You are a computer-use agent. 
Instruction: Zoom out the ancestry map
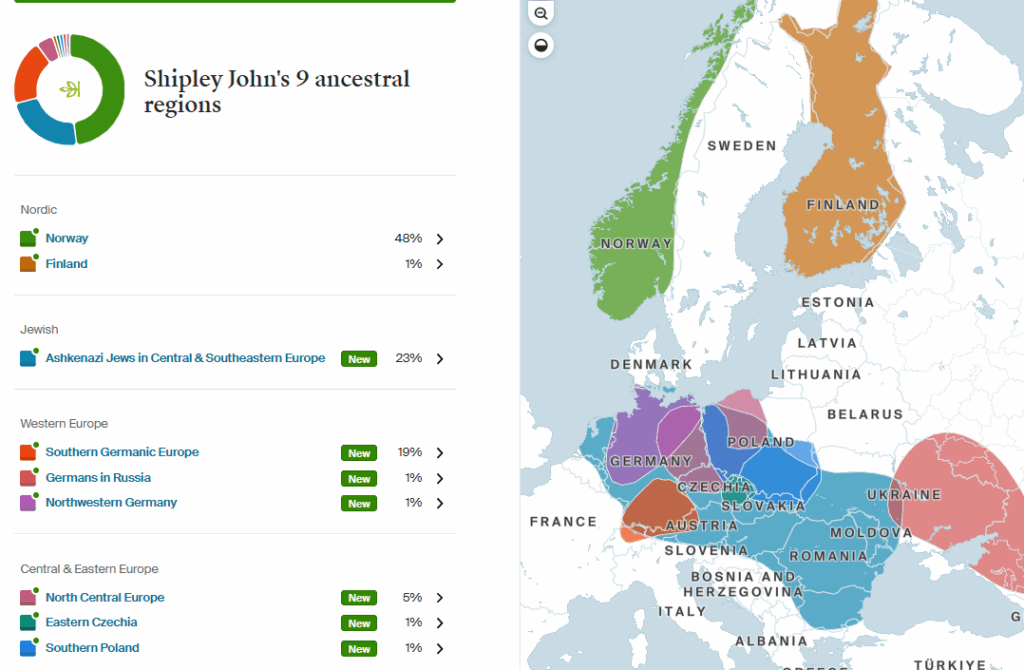[541, 14]
